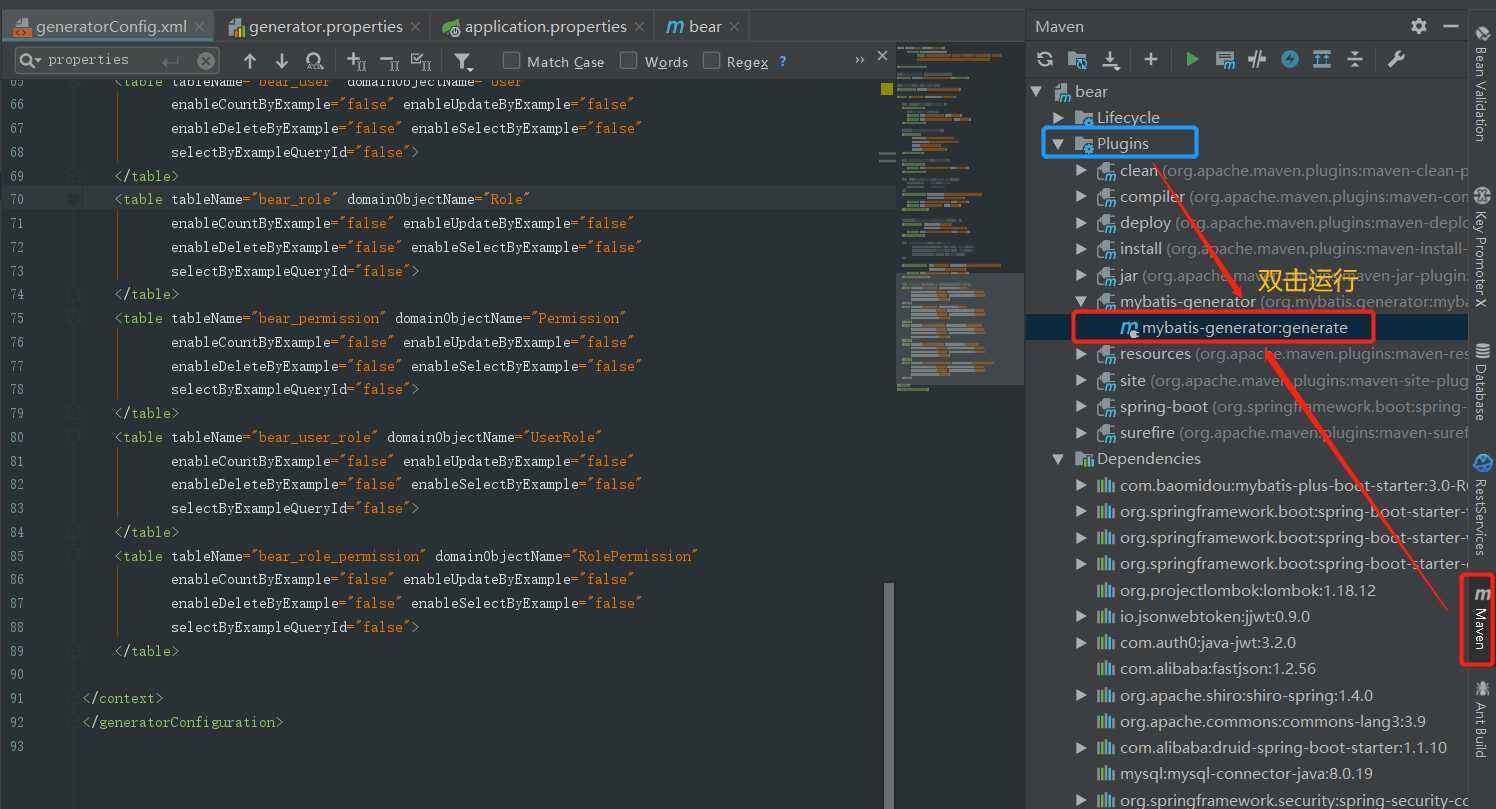Expand the deploy plugin node

tap(1081, 223)
